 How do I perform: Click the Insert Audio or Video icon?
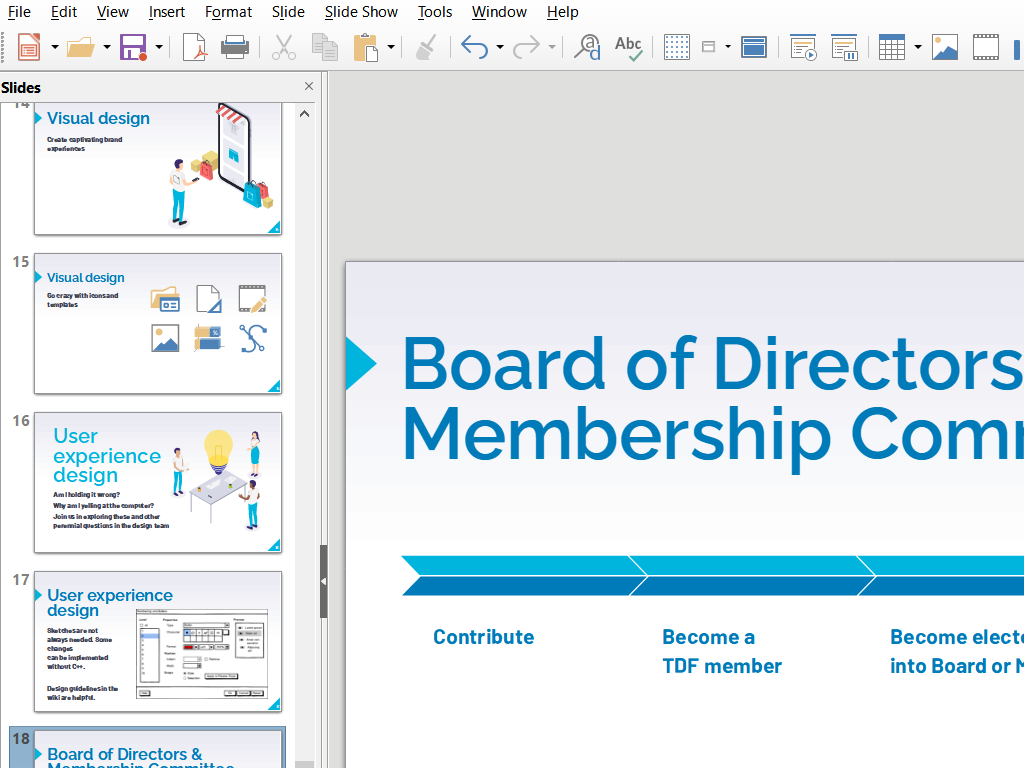click(x=986, y=47)
